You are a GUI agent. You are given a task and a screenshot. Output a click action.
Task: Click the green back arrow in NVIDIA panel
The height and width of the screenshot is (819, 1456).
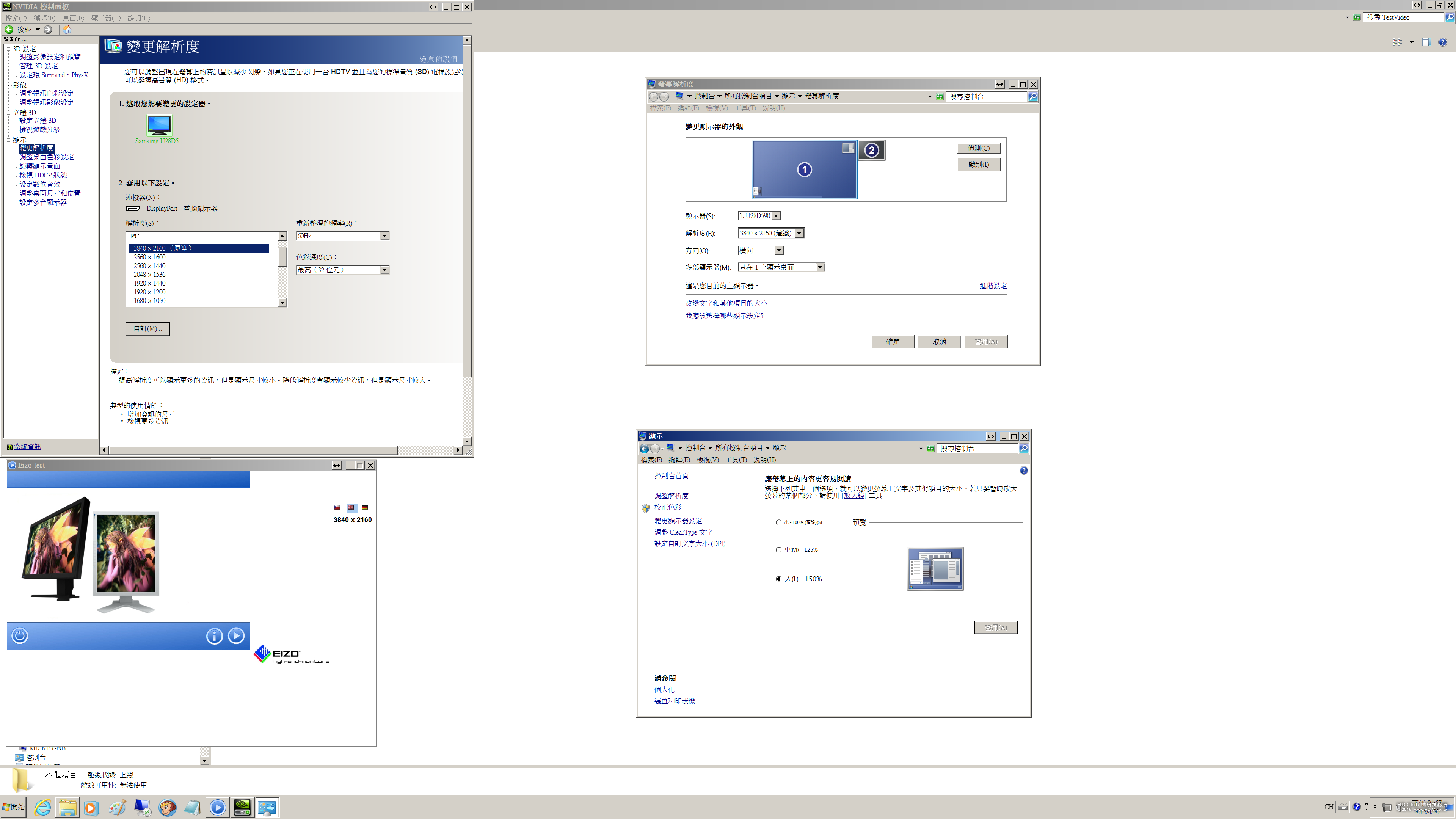coord(9,30)
